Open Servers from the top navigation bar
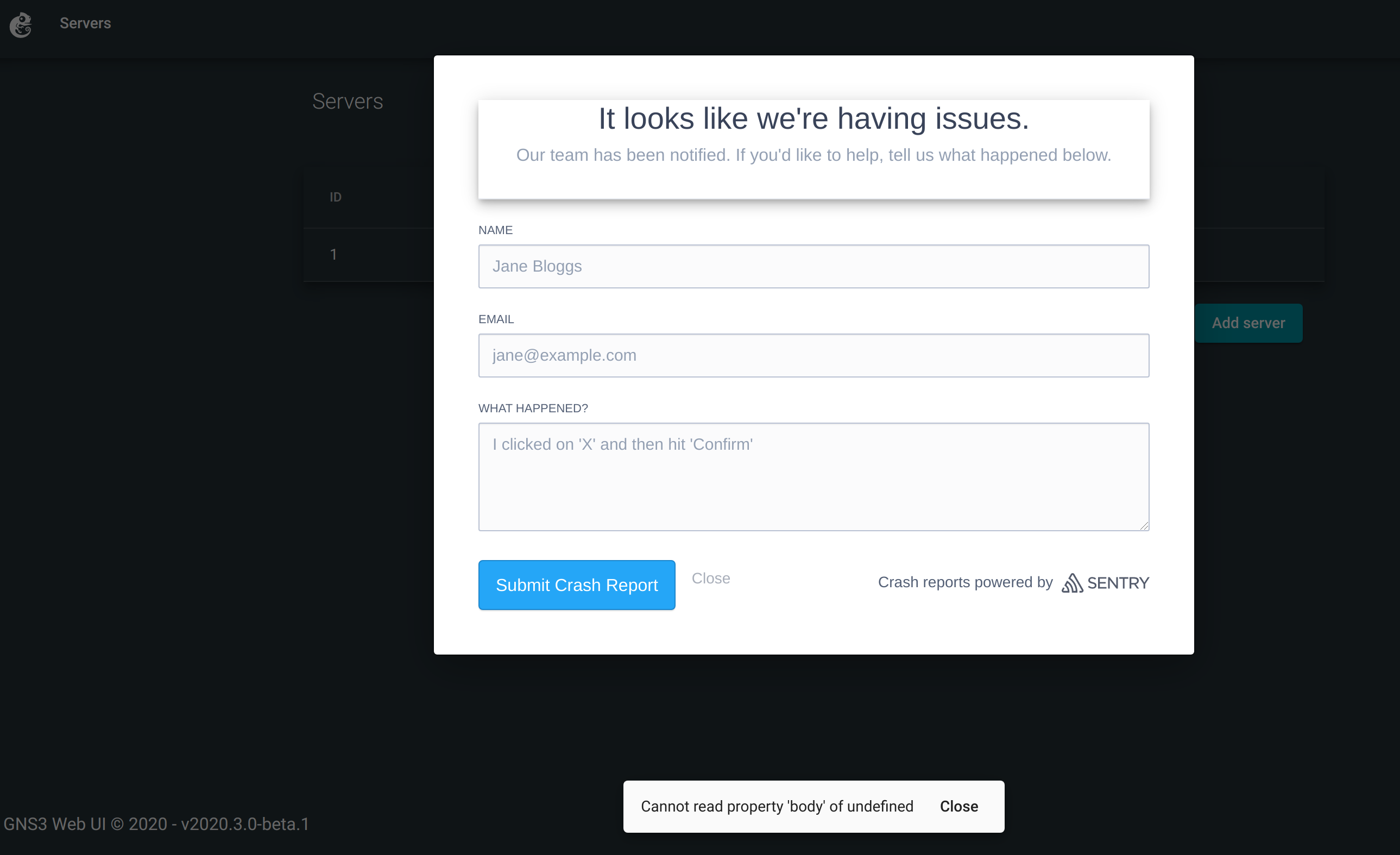This screenshot has width=1400, height=855. (85, 23)
